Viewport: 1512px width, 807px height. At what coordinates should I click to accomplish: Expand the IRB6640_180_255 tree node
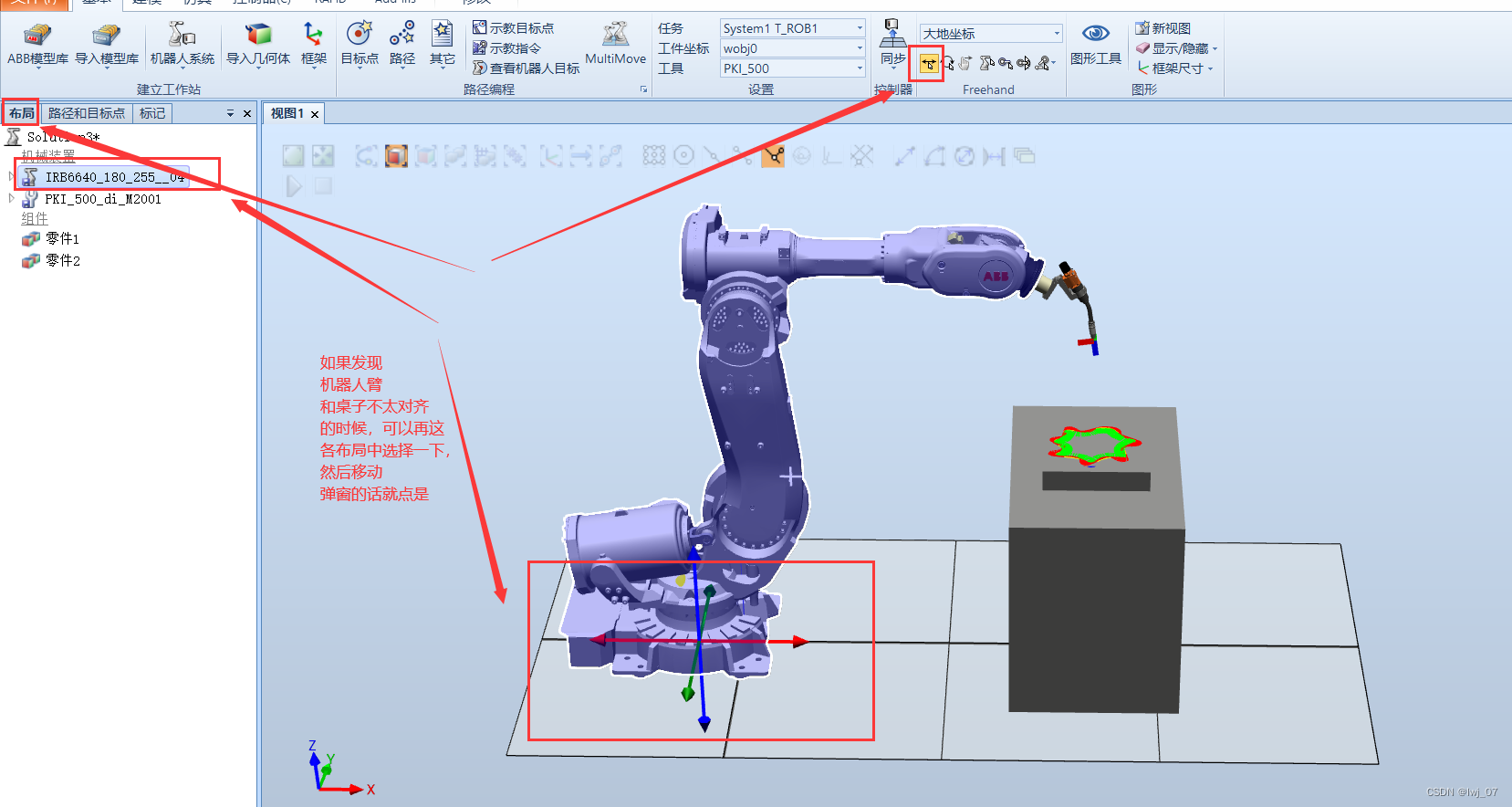[11, 177]
